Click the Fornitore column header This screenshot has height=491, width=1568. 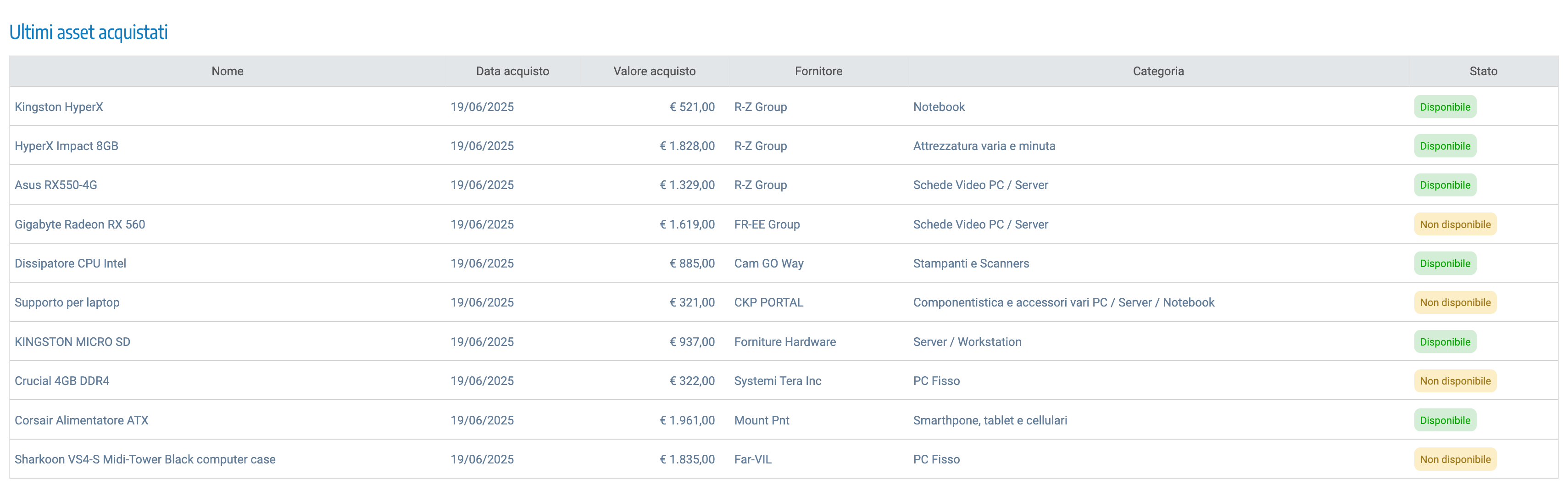pos(818,71)
